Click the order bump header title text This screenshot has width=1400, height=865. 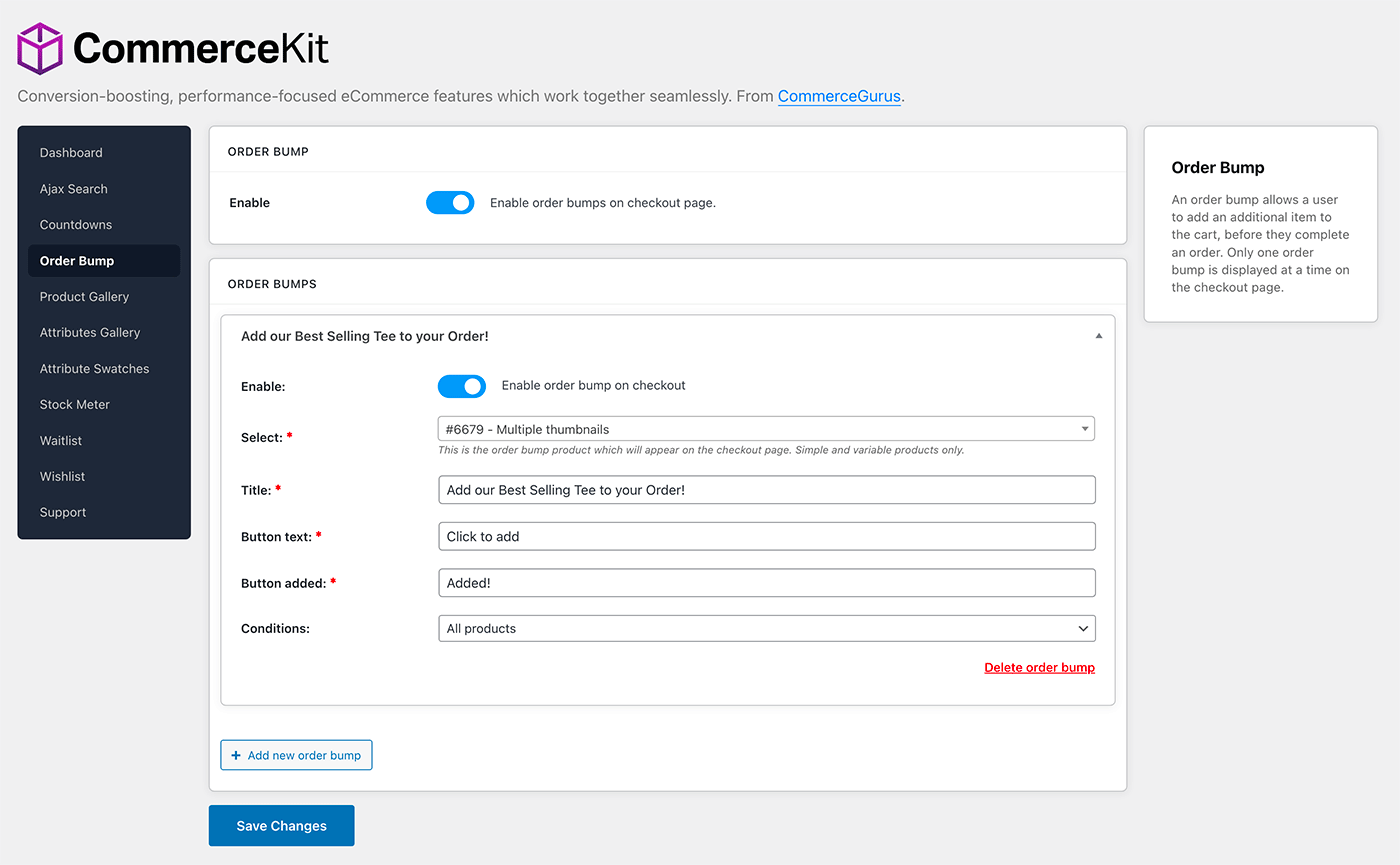[365, 337]
